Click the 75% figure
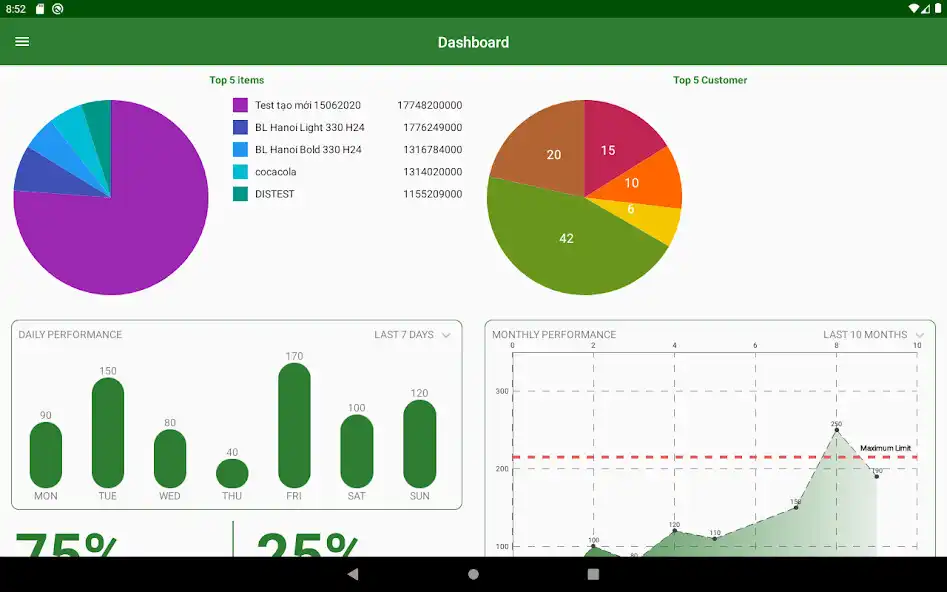This screenshot has width=947, height=592. coord(66,544)
